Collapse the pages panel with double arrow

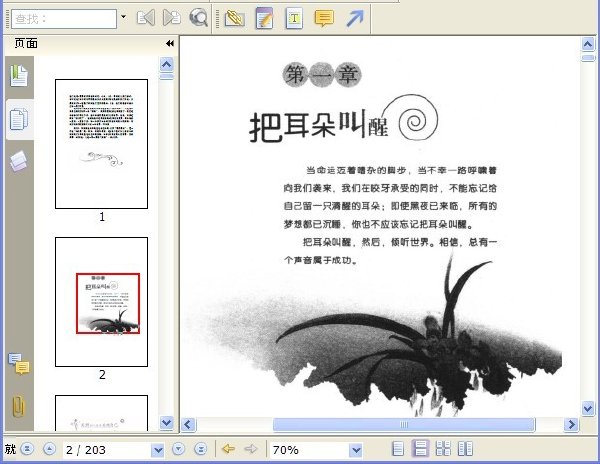(170, 44)
